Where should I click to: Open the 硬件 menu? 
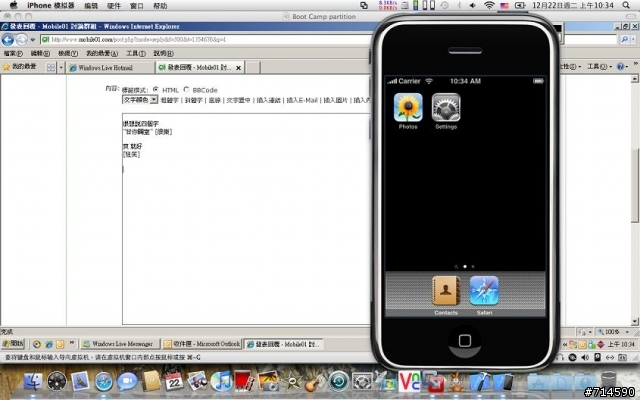114,6
